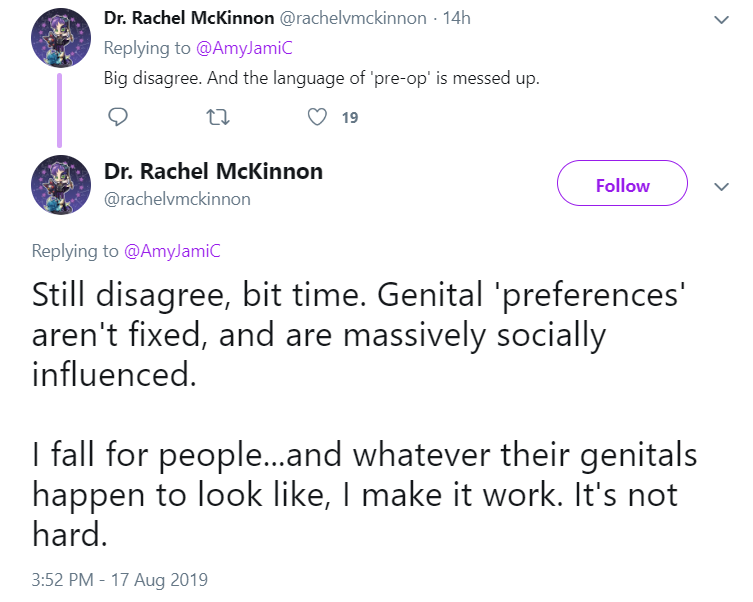This screenshot has height=602, width=753.
Task: Retweet the 'Big disagree' tweet
Action: point(218,117)
